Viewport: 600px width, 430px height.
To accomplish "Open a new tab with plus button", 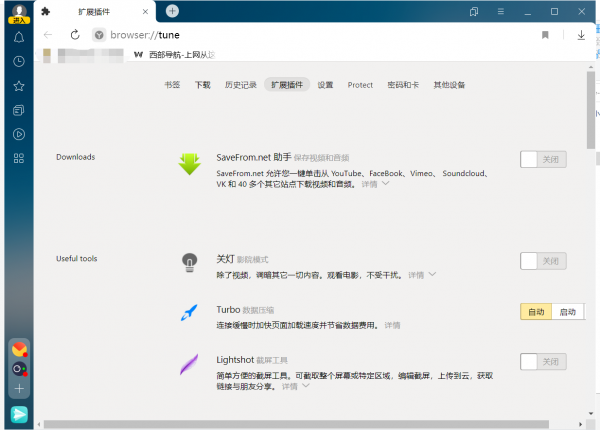I will coord(172,11).
